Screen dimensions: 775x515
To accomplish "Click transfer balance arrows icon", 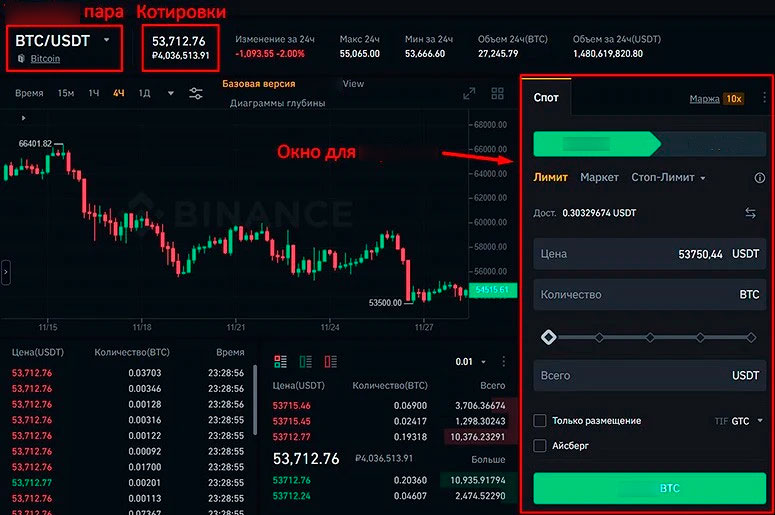I will coord(750,213).
